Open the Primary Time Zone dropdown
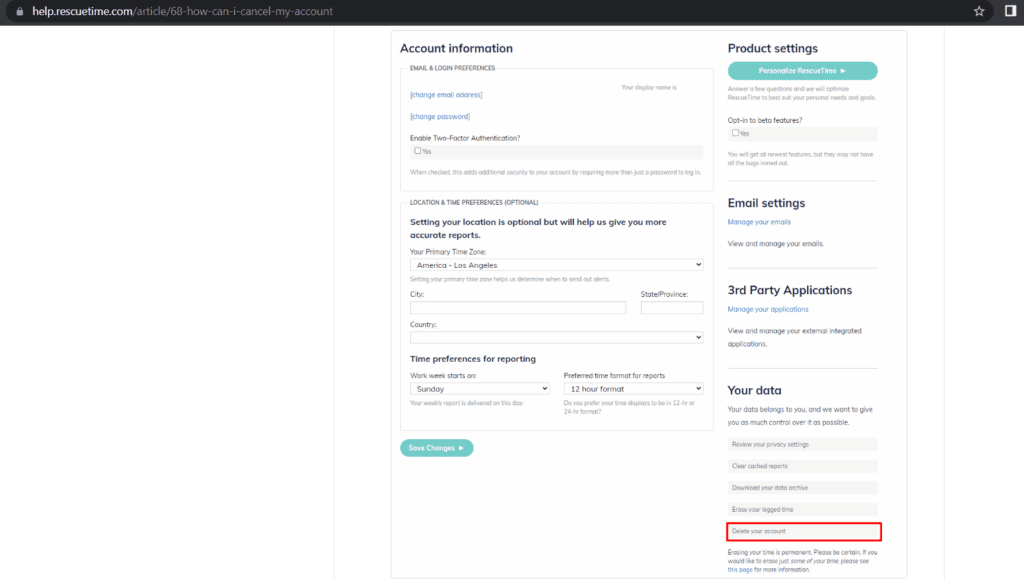Screen dimensions: 1024x581 tap(556, 265)
